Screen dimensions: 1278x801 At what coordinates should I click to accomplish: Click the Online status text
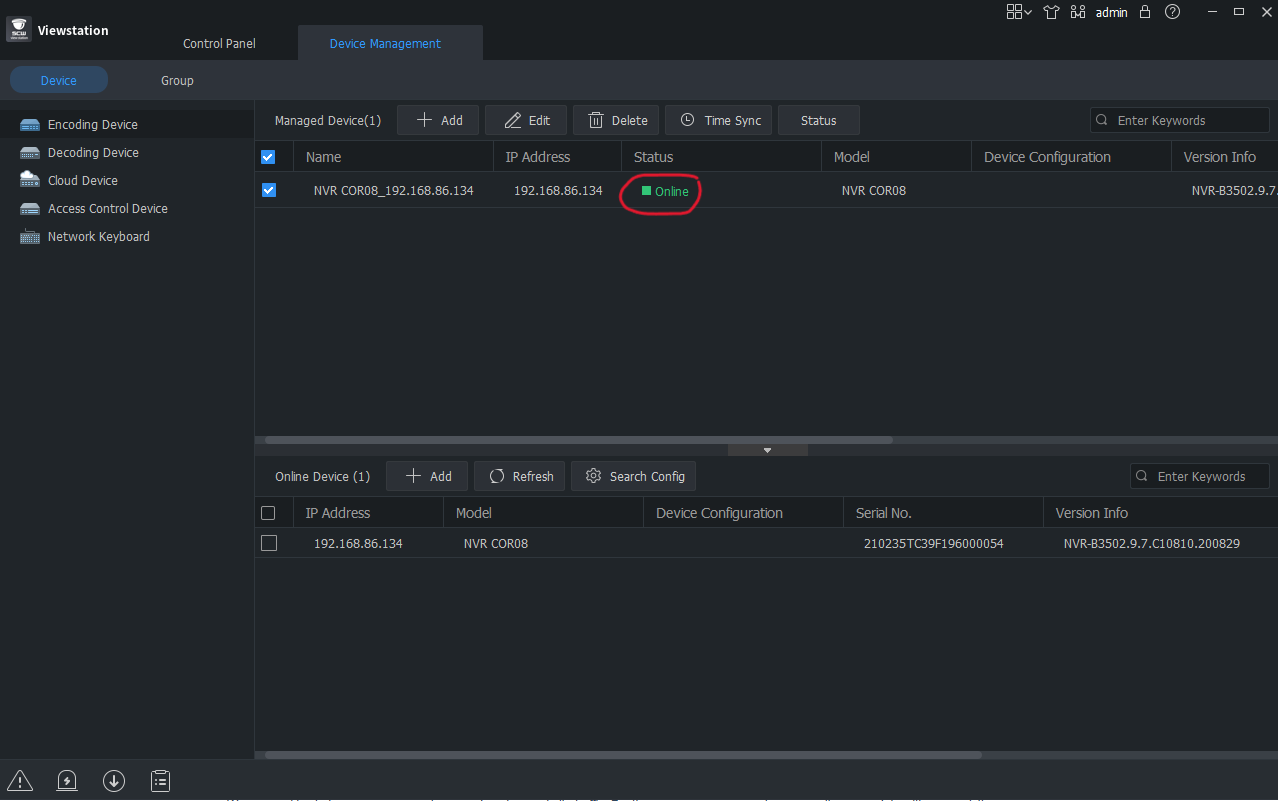[x=672, y=191]
